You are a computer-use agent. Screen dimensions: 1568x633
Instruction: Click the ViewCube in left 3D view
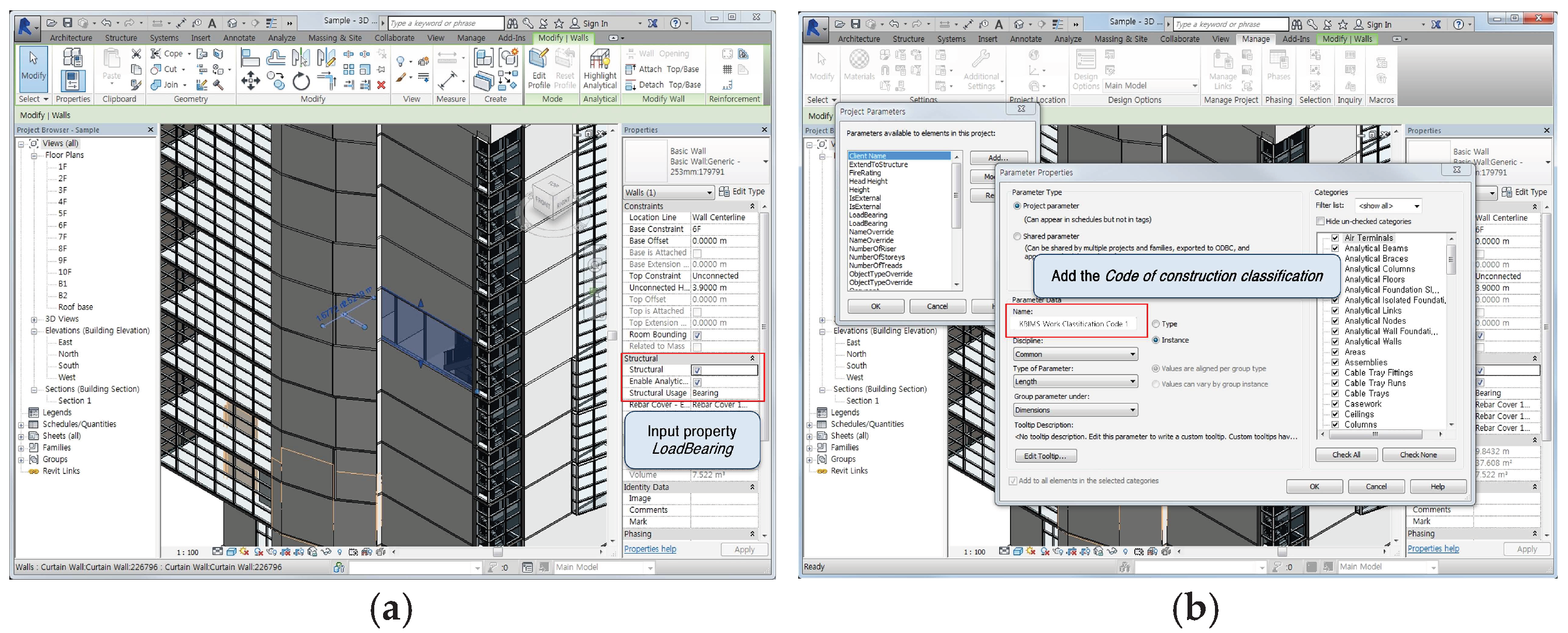(553, 197)
